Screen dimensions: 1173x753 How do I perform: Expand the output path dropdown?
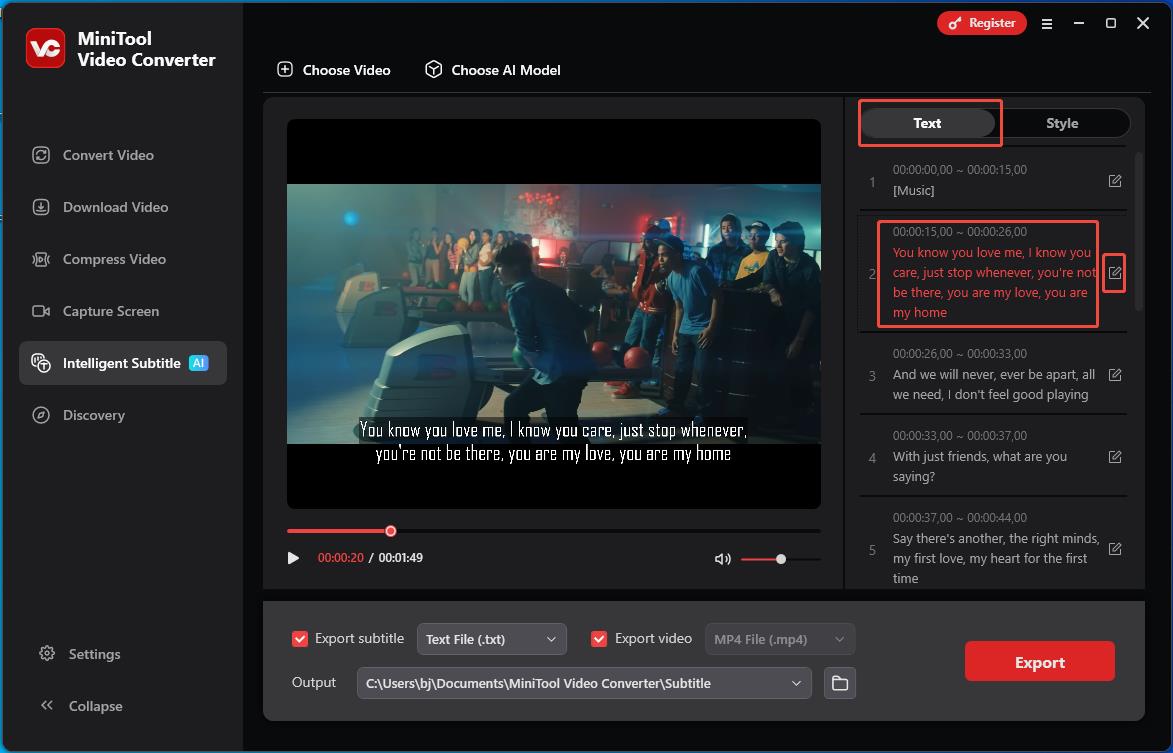pos(796,683)
